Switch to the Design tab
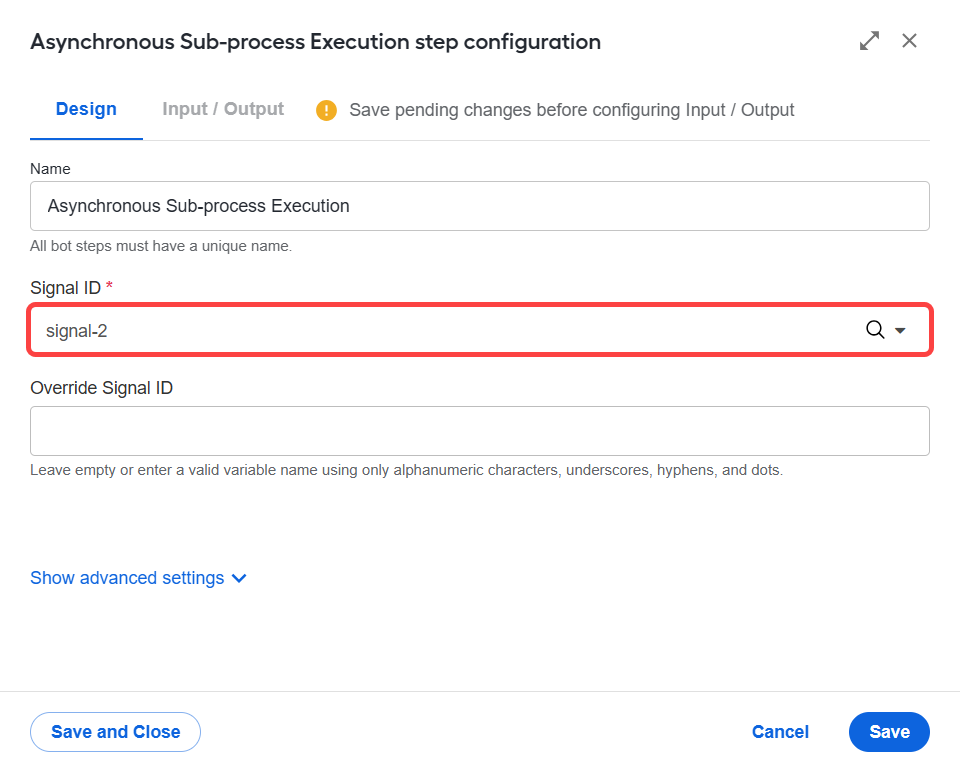The image size is (960, 768). (86, 109)
